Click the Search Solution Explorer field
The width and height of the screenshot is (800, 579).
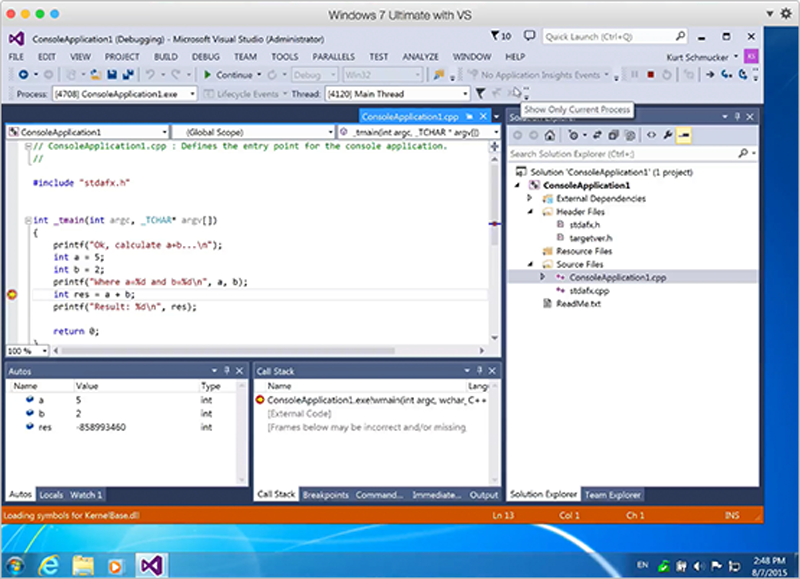(623, 154)
